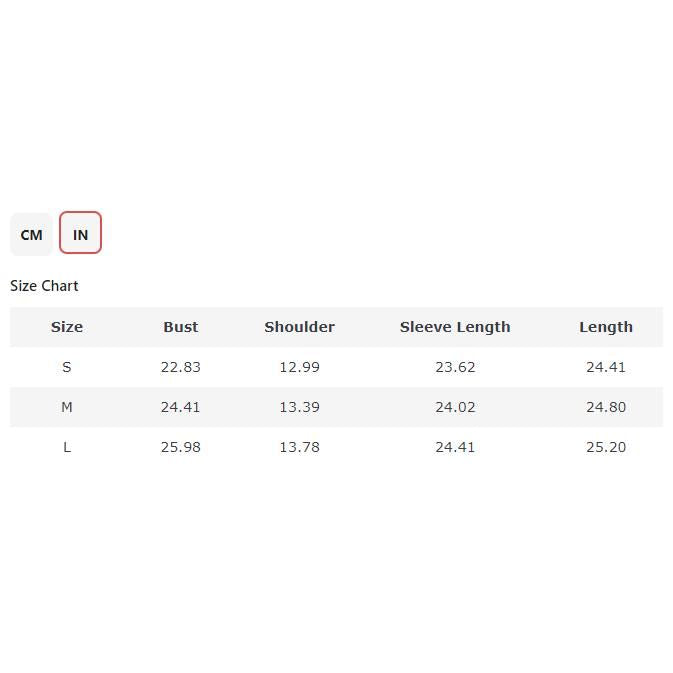Click the Bust column header
Screen dimensions: 673x673
pos(181,327)
